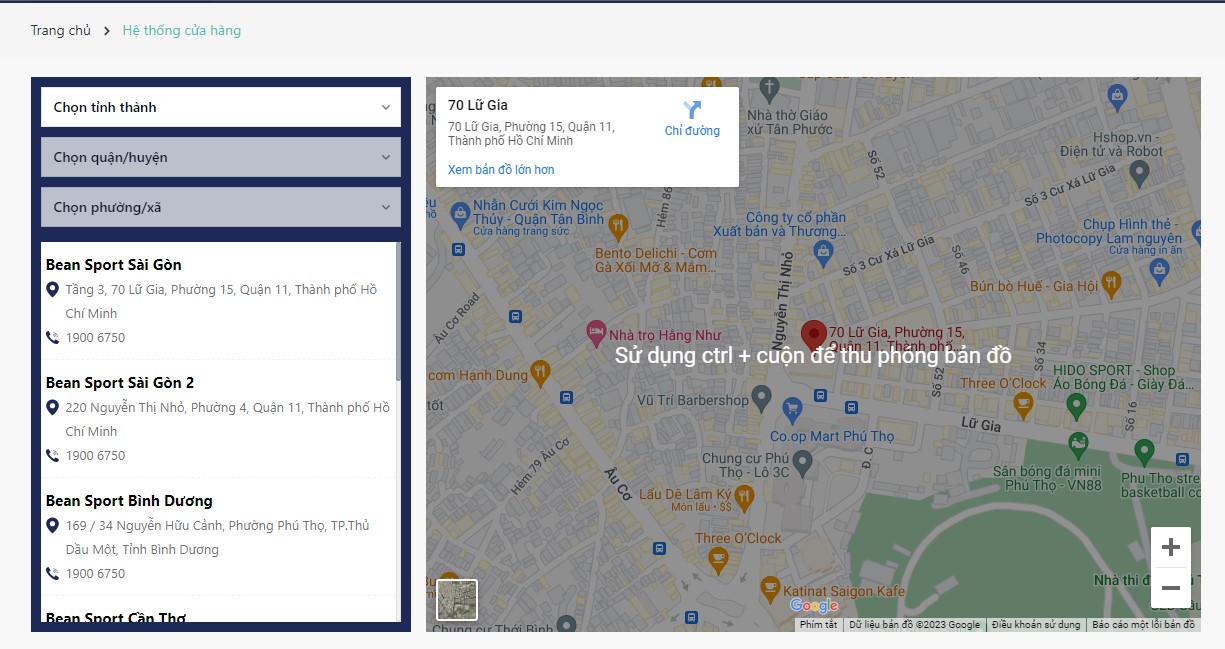The image size is (1225, 649).
Task: Select the cơm Hạnh Dung restaurant marker
Action: [x=540, y=371]
